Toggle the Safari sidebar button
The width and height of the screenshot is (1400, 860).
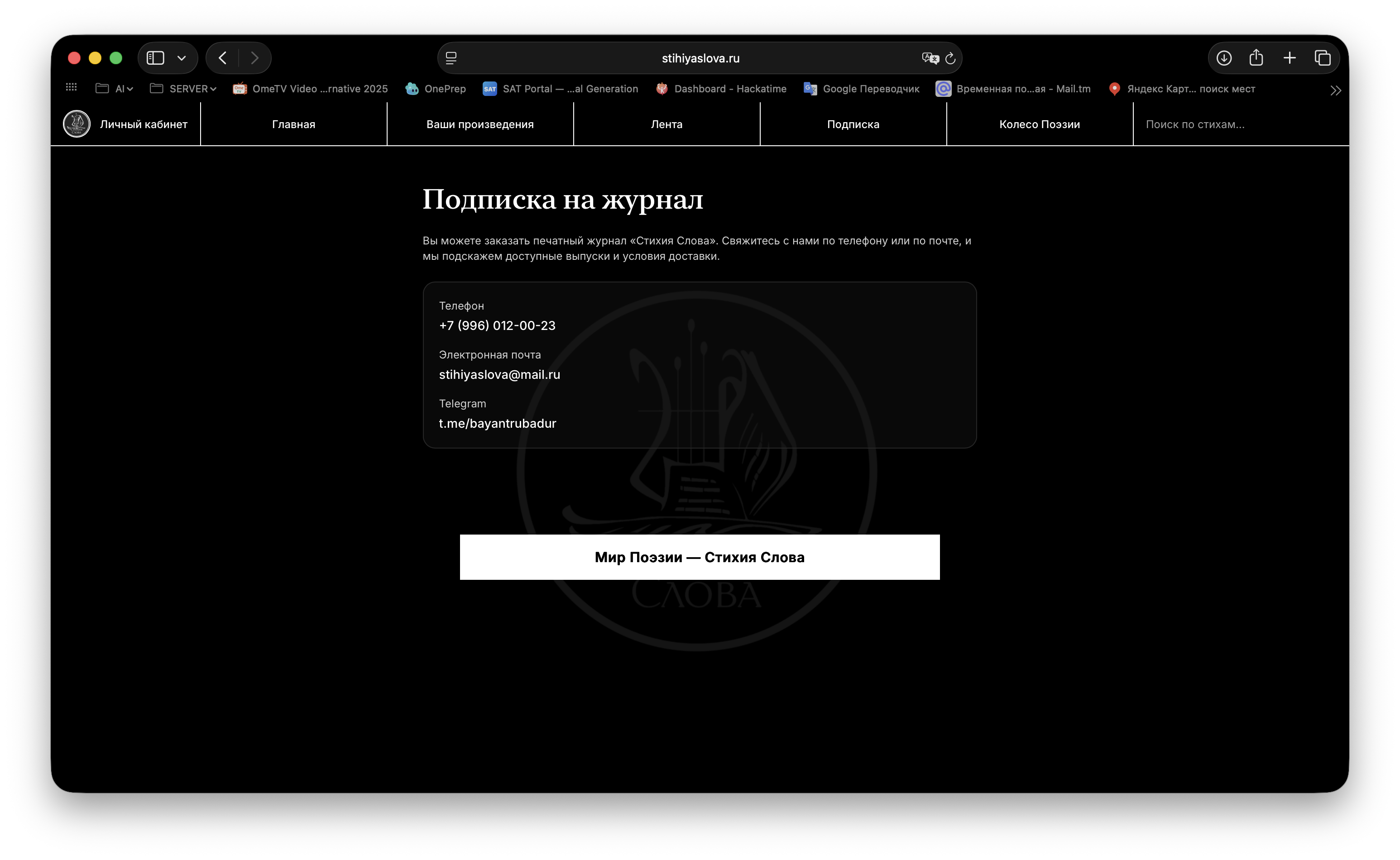click(155, 58)
